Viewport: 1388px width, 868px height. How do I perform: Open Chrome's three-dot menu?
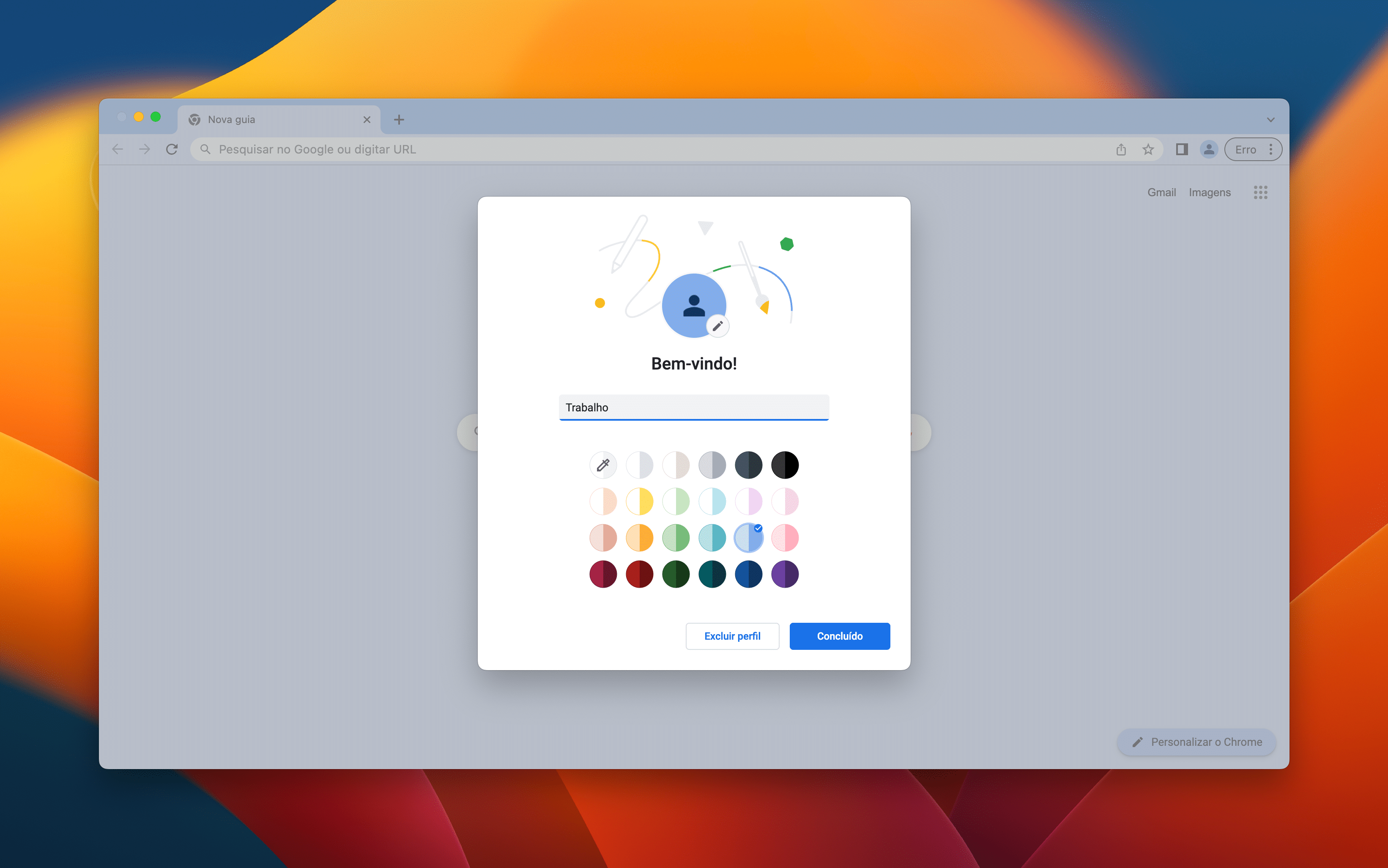tap(1270, 149)
